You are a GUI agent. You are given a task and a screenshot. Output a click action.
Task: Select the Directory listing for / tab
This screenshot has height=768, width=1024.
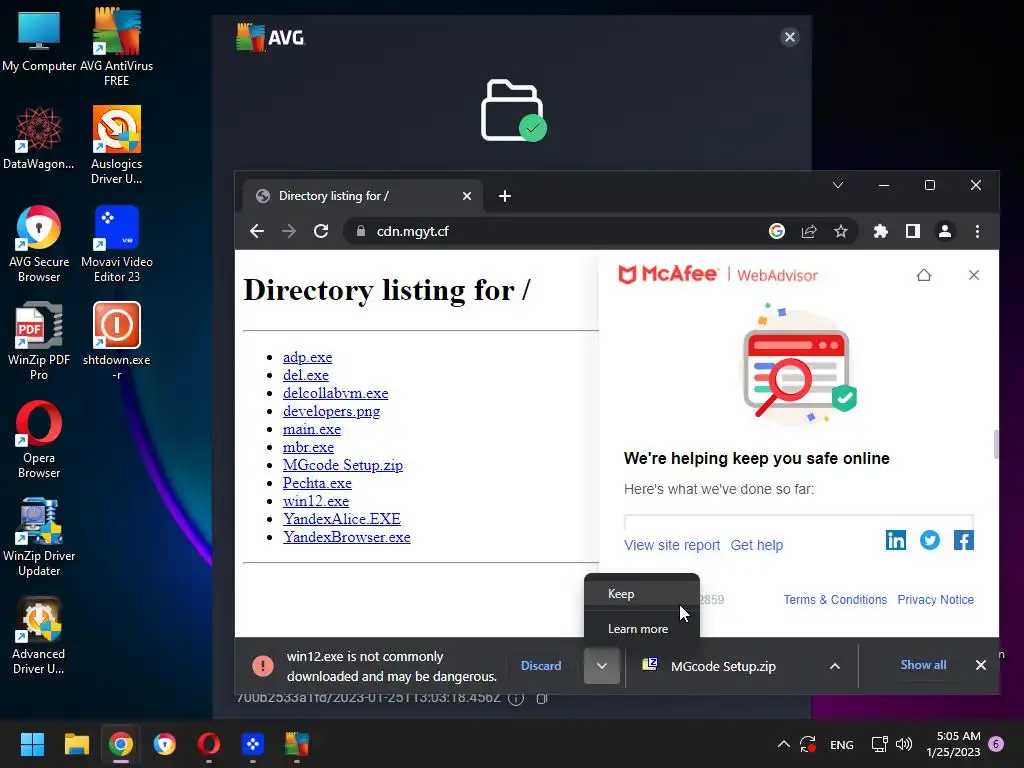point(362,196)
